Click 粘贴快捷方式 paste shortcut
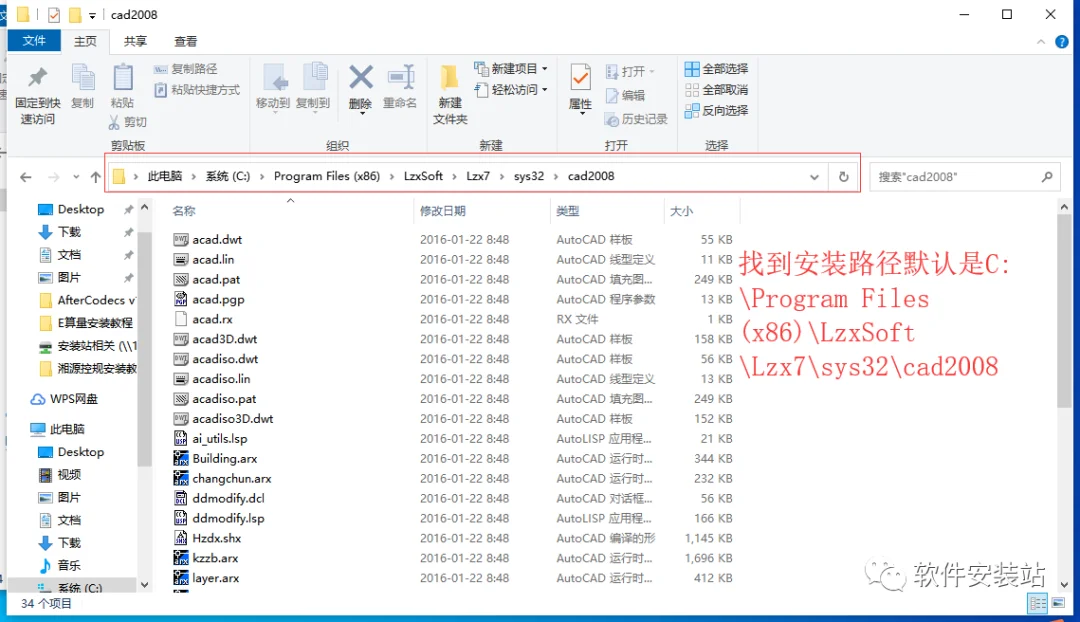The height and width of the screenshot is (622, 1080). (197, 90)
